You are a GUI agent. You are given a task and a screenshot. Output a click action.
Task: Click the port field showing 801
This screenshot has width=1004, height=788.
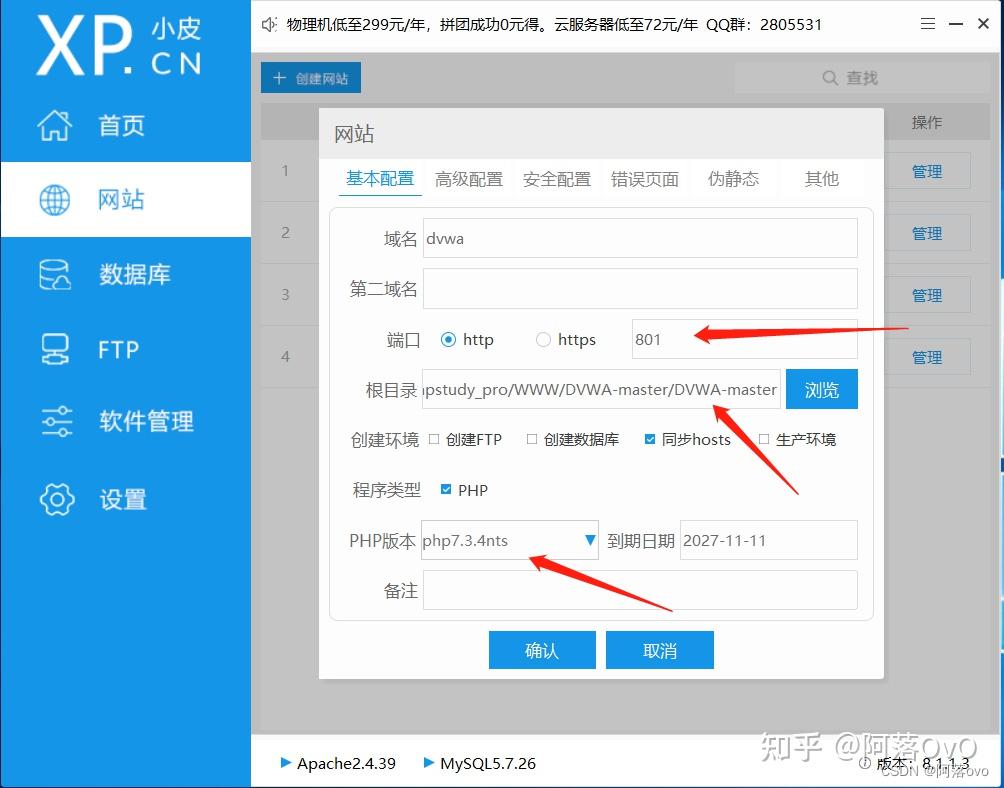(745, 339)
